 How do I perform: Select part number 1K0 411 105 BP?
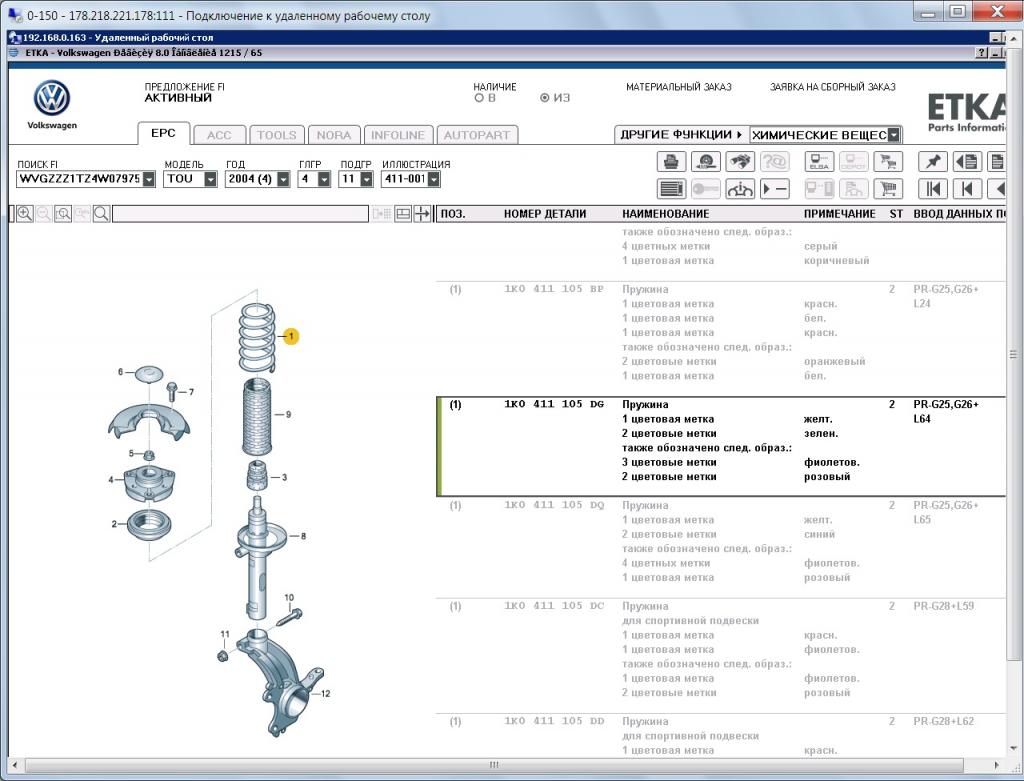point(554,289)
